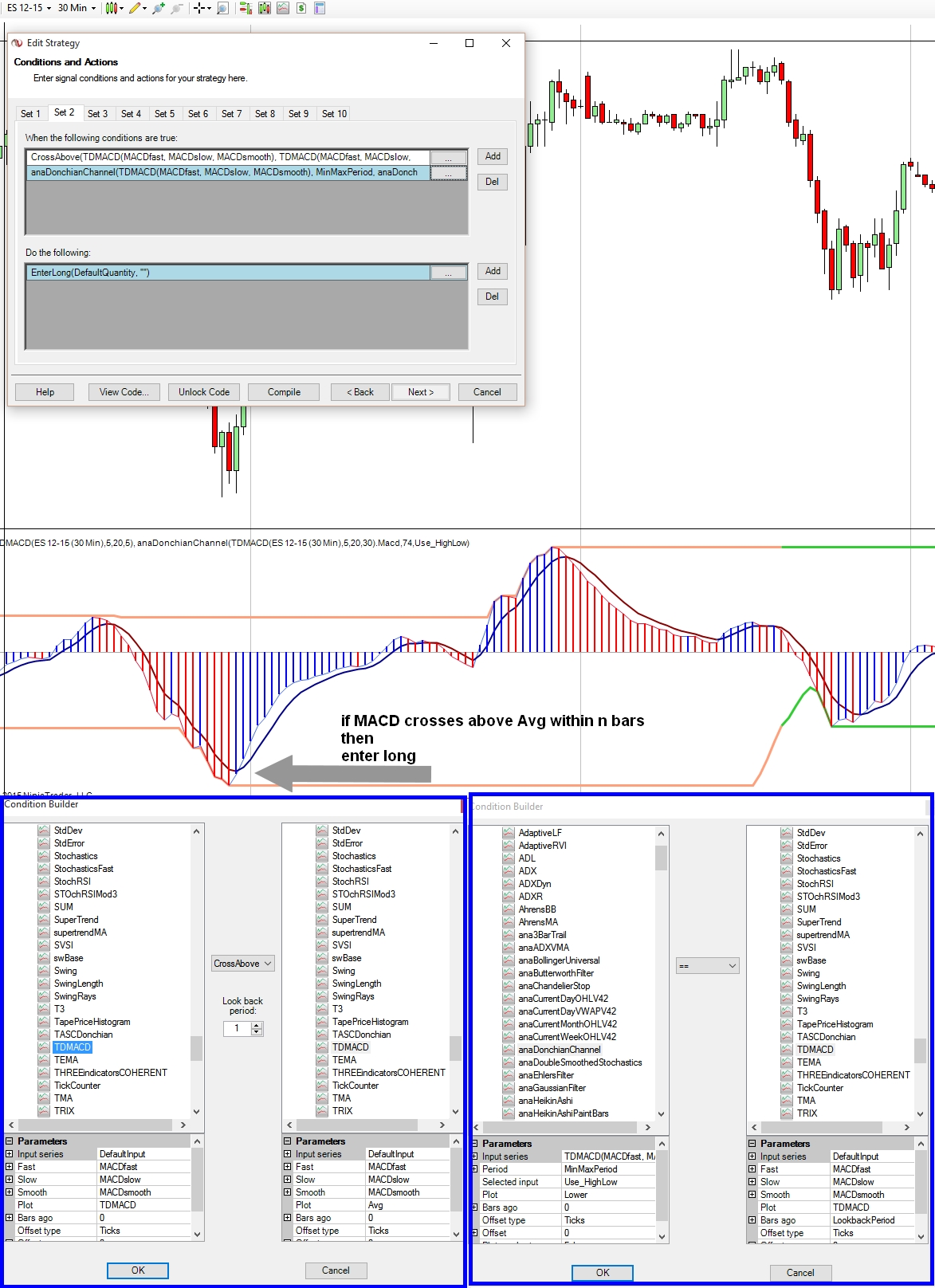Switch to the Set 10 tab
Image resolution: width=935 pixels, height=1288 pixels.
click(334, 114)
